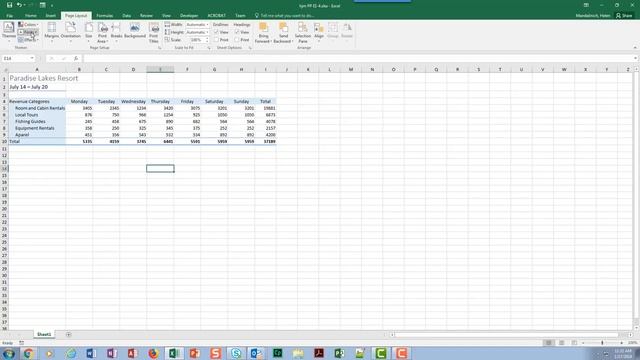Toggle Gridlines View checkbox
Image resolution: width=640 pixels, height=360 pixels.
tap(216, 32)
